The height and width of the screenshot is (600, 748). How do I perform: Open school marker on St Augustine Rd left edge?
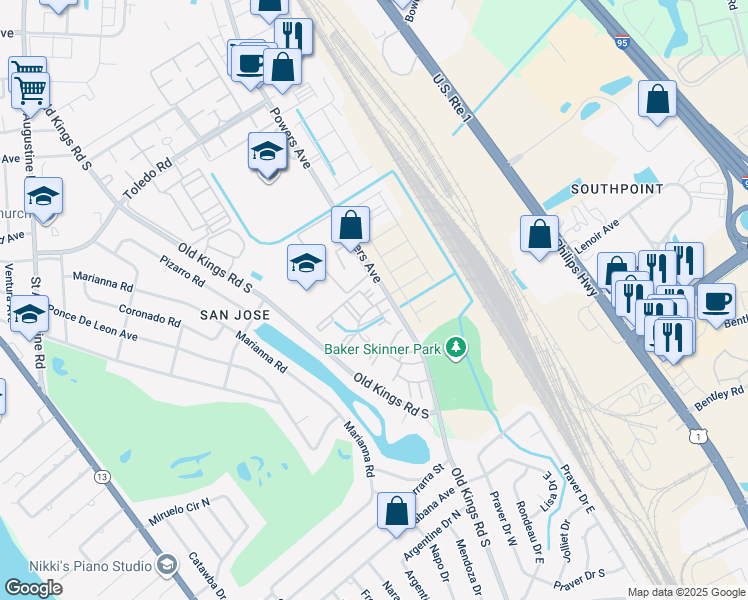29,315
